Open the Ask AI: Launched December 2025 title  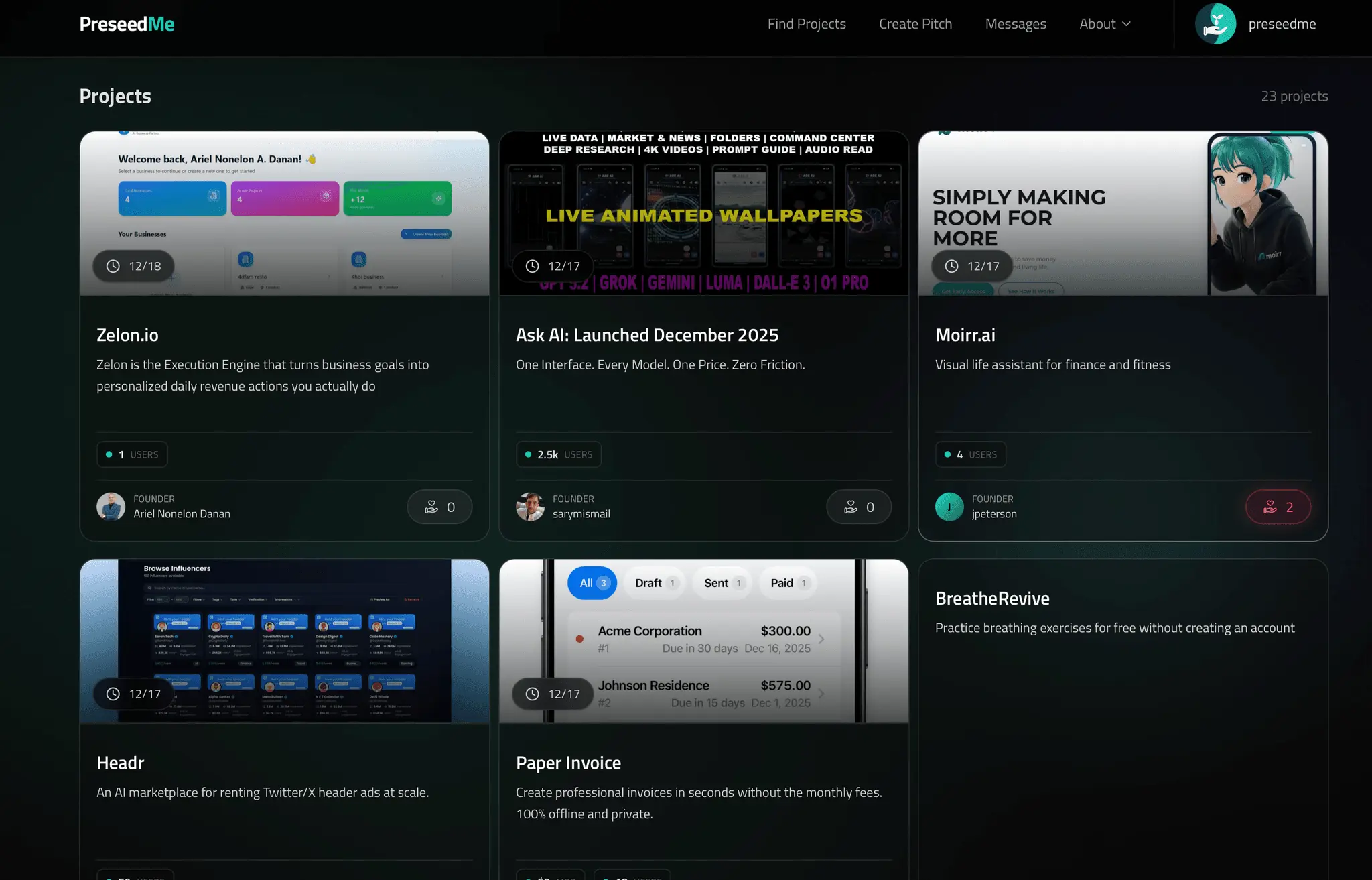647,335
